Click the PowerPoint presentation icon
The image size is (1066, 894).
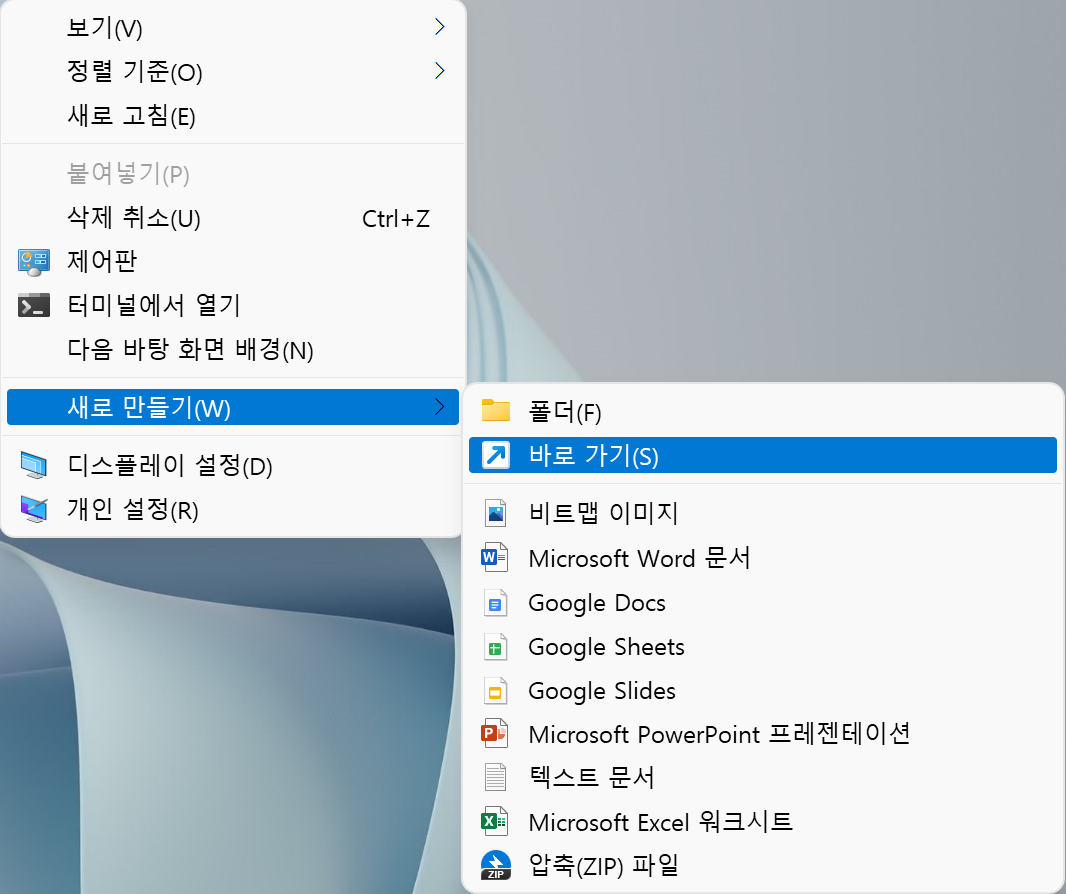495,734
